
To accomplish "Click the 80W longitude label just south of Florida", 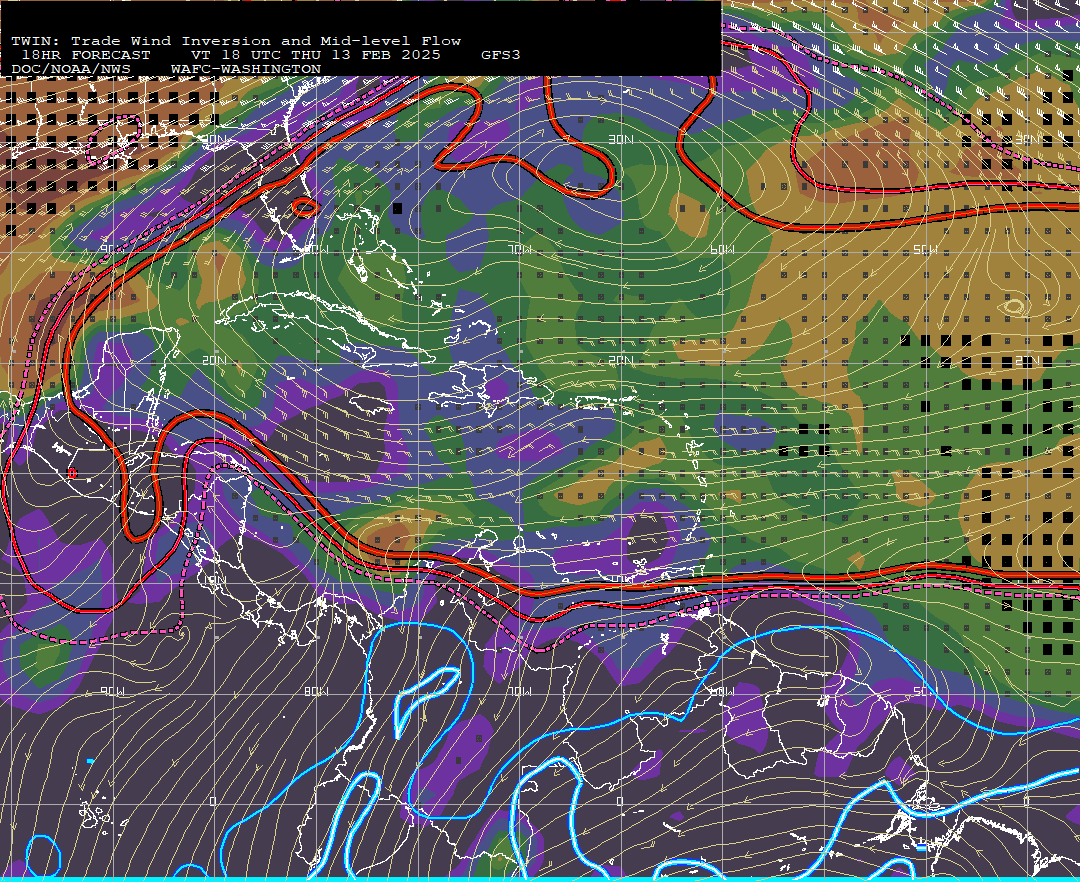I will pos(317,249).
